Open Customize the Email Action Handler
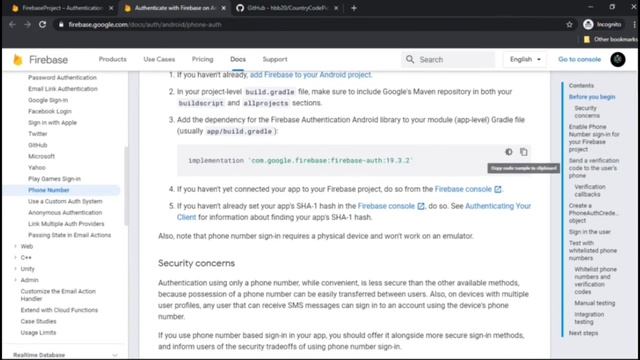The image size is (640, 360). [58, 295]
